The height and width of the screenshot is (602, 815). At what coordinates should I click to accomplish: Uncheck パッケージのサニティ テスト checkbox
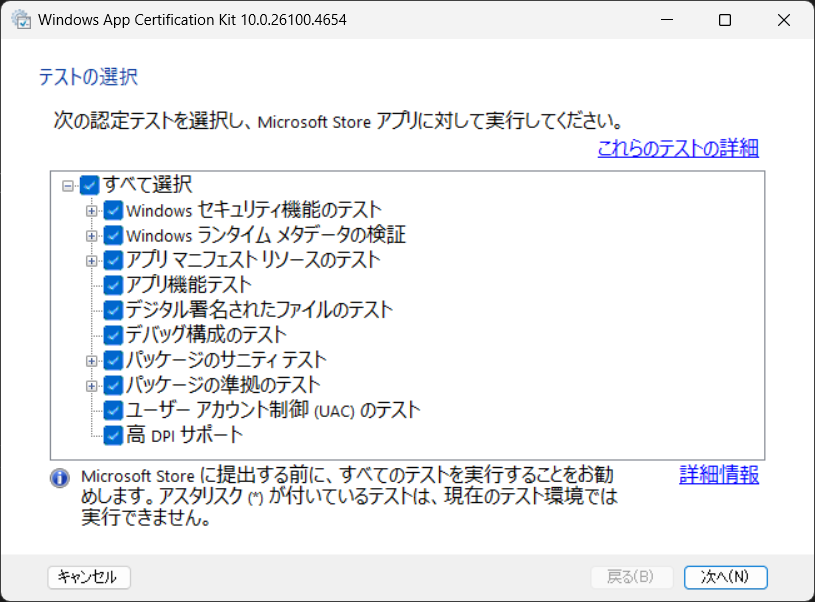pyautogui.click(x=113, y=360)
